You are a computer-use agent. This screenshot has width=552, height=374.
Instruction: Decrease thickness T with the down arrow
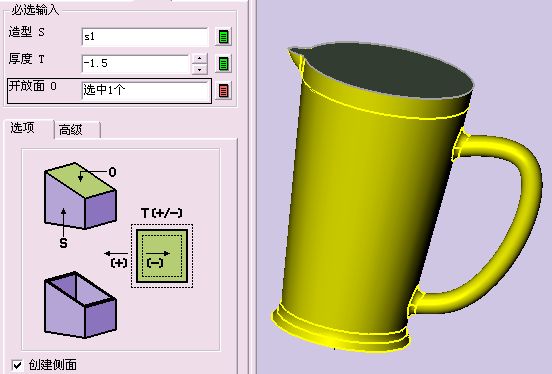[200, 69]
